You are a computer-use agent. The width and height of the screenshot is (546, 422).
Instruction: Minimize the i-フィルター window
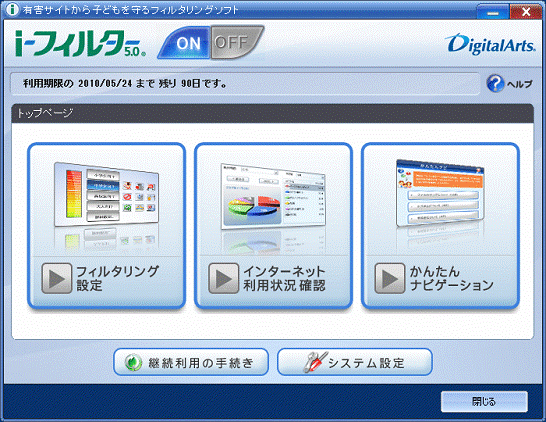pyautogui.click(x=493, y=12)
